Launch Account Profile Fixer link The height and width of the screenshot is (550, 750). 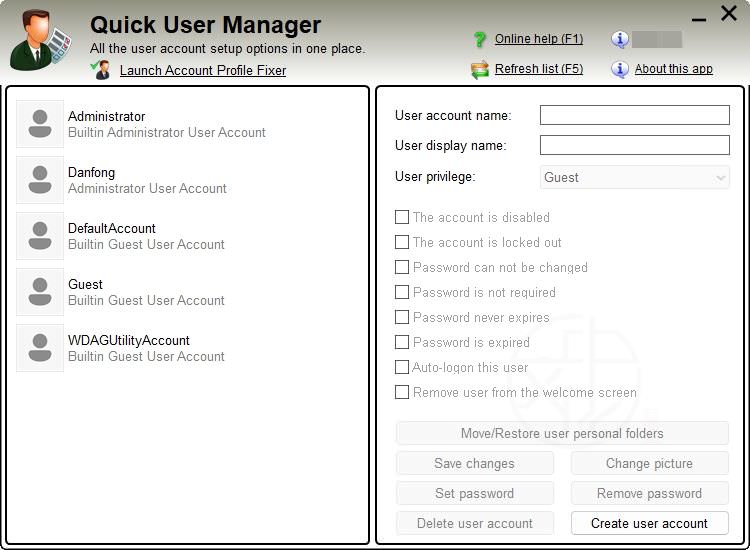click(x=202, y=71)
